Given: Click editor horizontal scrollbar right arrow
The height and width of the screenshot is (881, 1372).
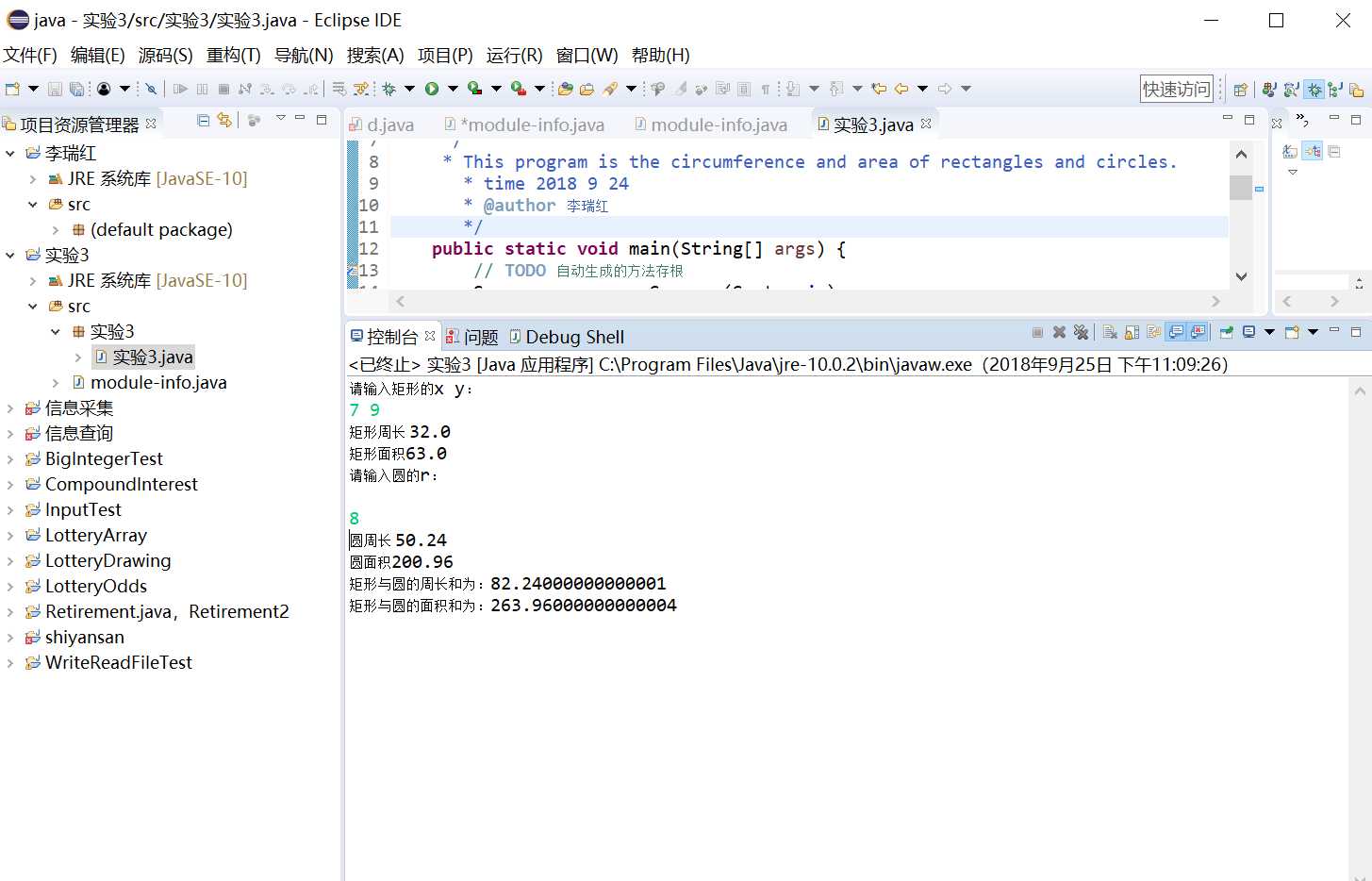Looking at the screenshot, I should [1215, 301].
